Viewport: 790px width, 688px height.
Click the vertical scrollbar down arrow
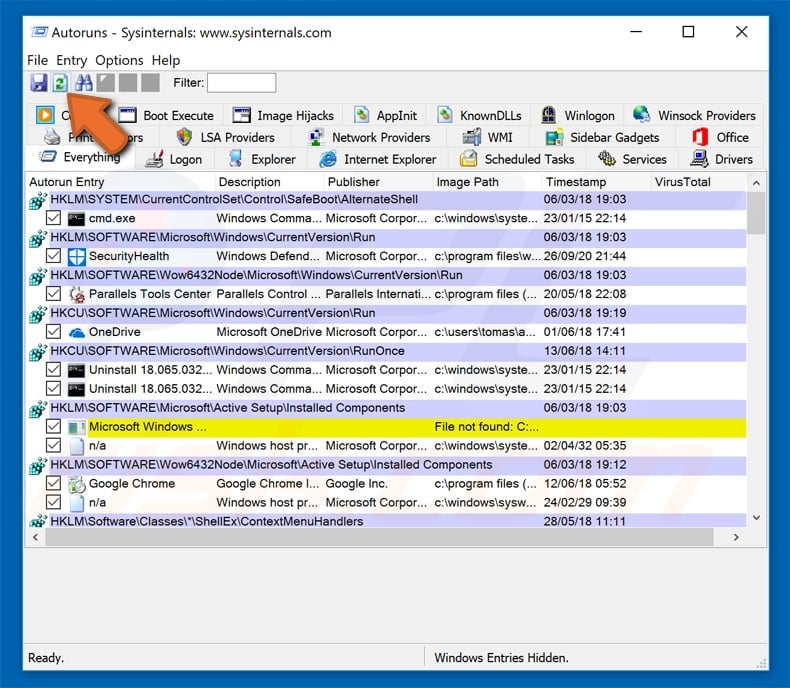pos(756,518)
